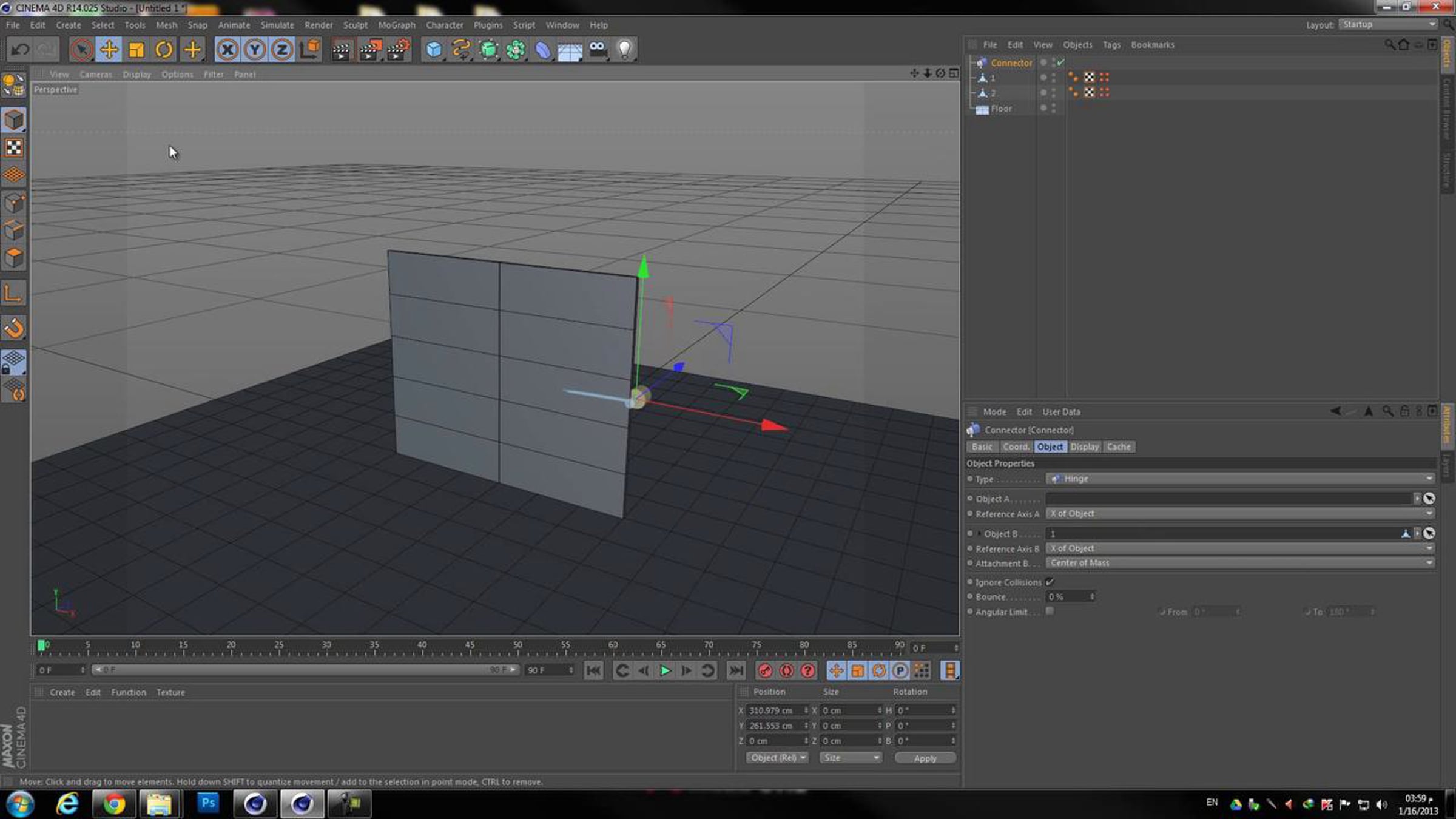This screenshot has height=819, width=1456.
Task: Click the Record Active Objects button
Action: [x=765, y=670]
